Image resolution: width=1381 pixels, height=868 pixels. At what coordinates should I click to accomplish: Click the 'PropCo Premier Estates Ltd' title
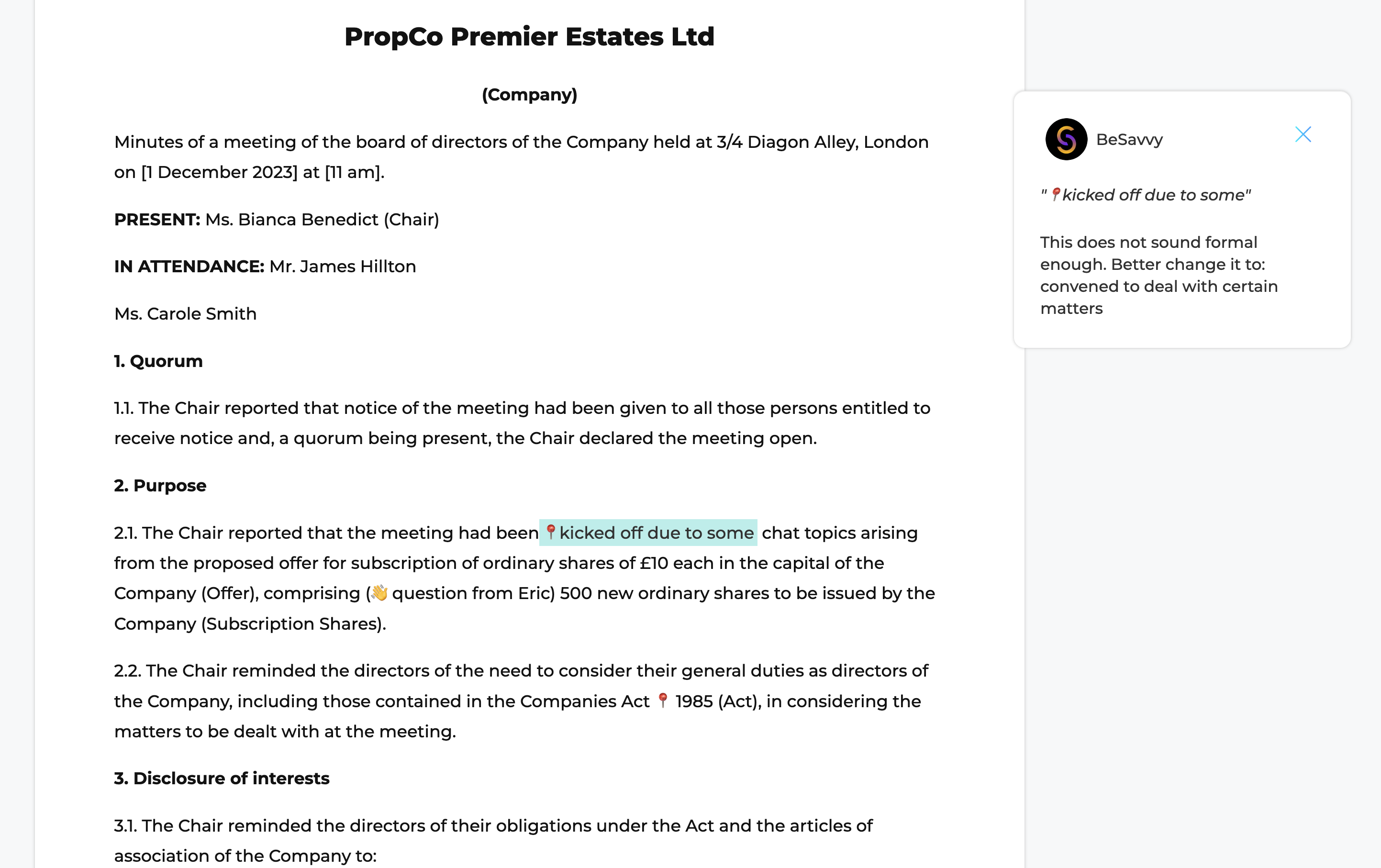(x=529, y=37)
